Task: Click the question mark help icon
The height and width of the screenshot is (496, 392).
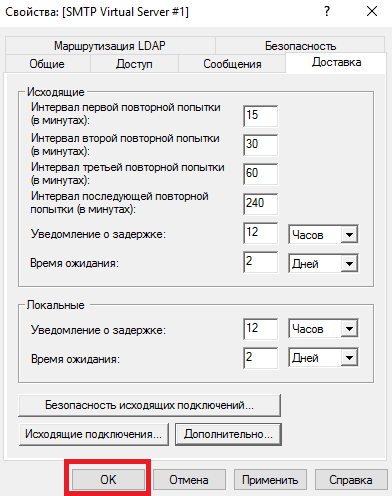Action: 327,12
